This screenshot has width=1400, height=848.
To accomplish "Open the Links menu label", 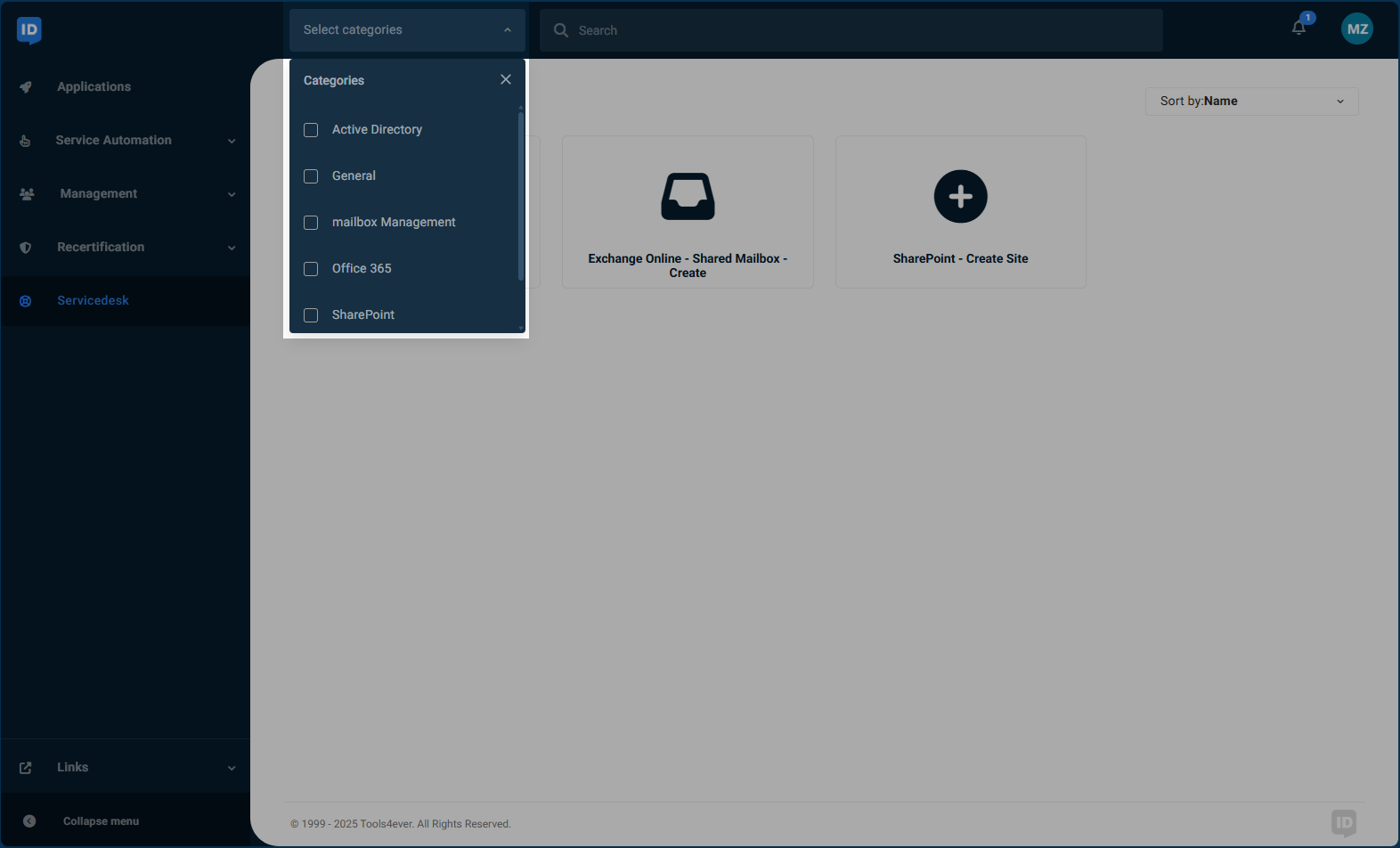I will click(x=72, y=767).
